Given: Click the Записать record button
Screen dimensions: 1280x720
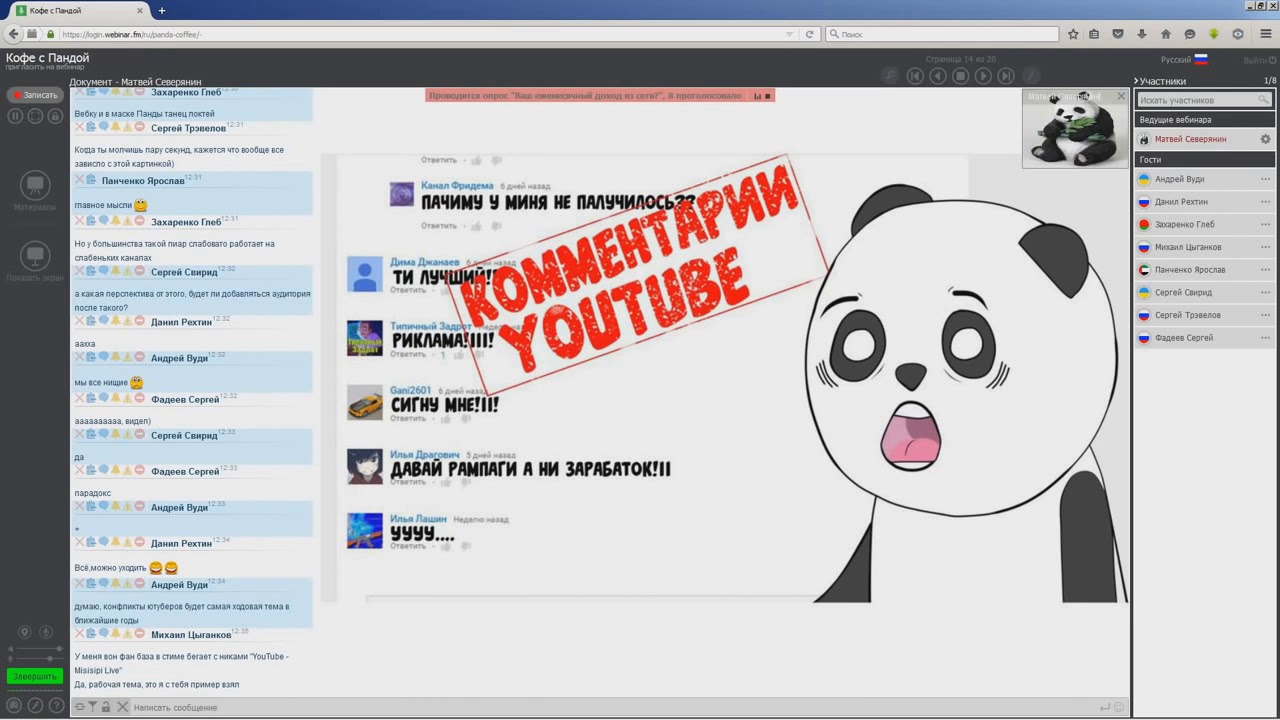Looking at the screenshot, I should tap(35, 95).
